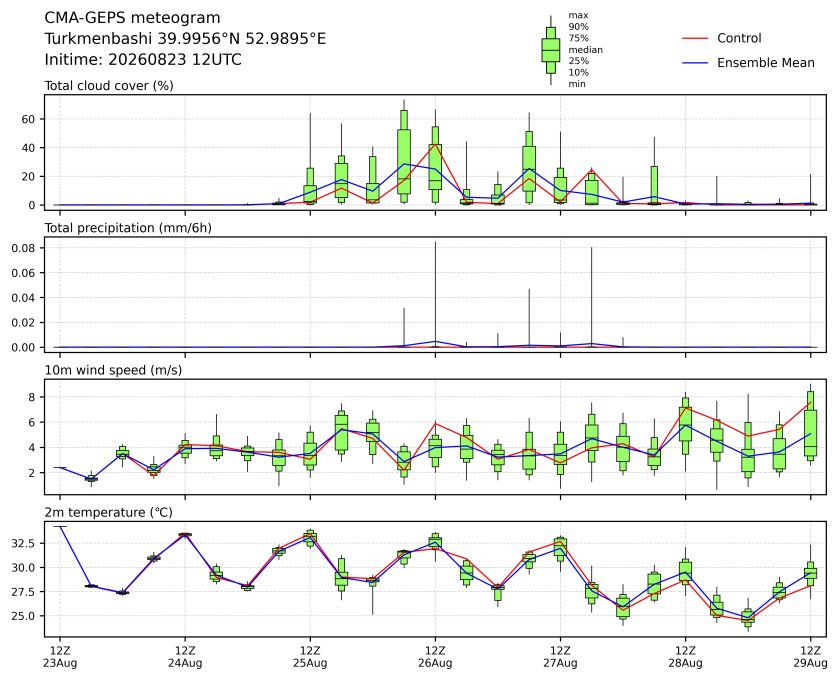Click the precipitation spike at 12Z 26Aug

[x=435, y=294]
